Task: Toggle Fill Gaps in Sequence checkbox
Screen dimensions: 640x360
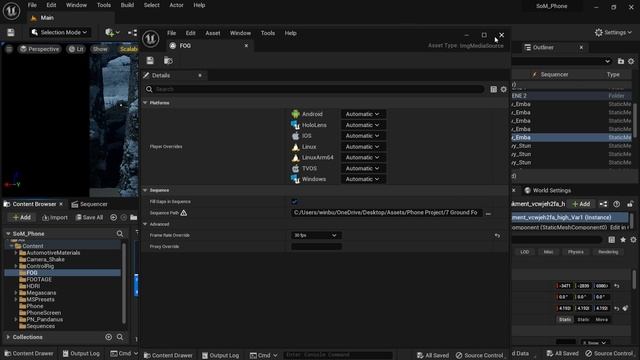Action: 294,202
